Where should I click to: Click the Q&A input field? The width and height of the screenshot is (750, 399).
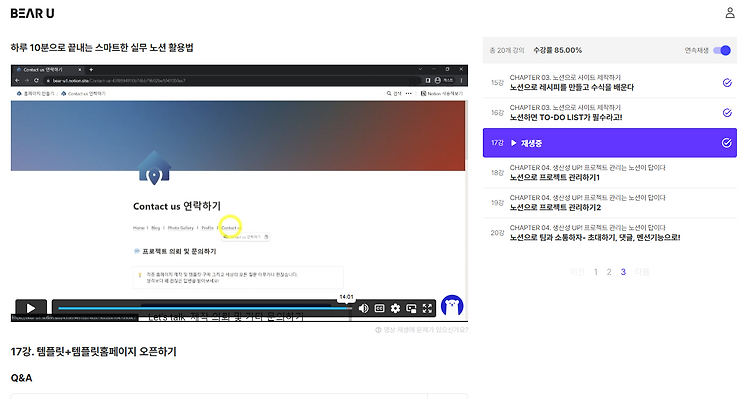(219, 396)
